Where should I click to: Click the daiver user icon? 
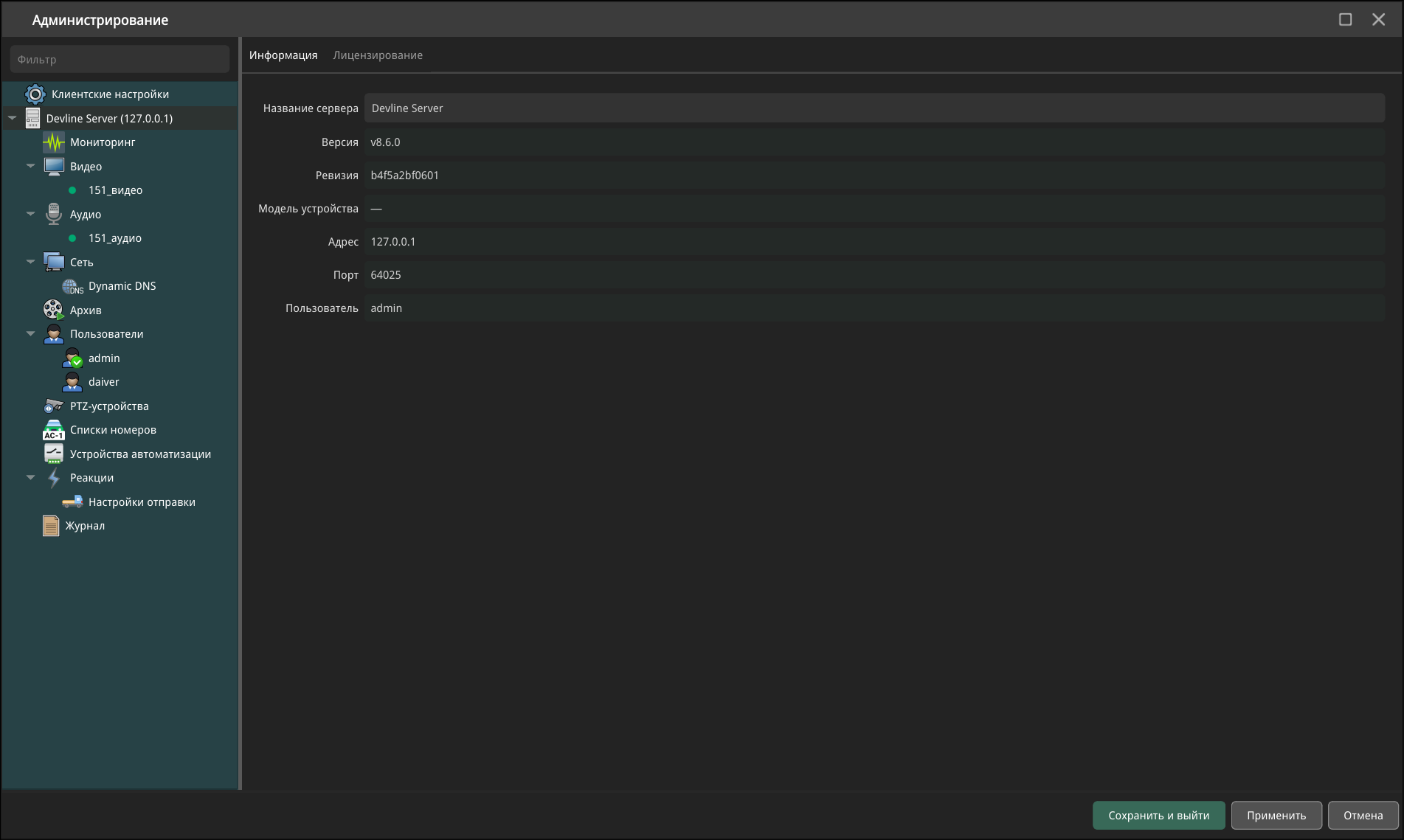pos(72,382)
